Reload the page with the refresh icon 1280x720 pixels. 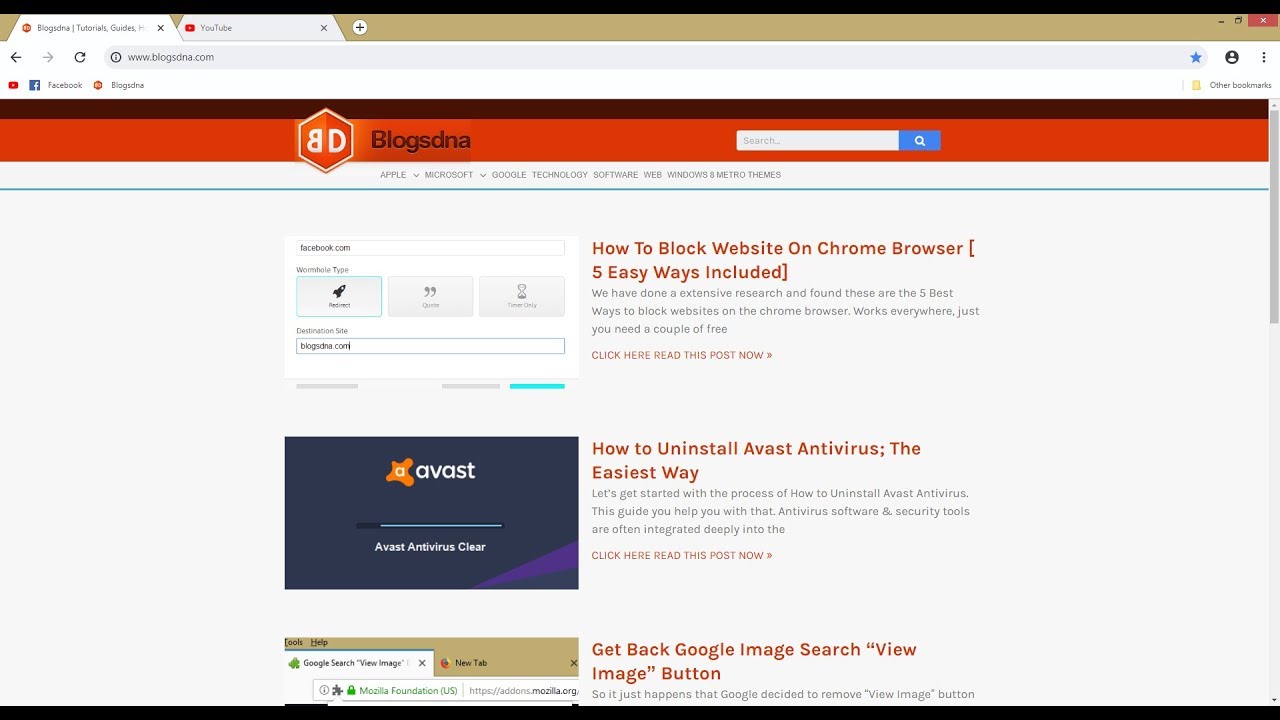(x=80, y=57)
